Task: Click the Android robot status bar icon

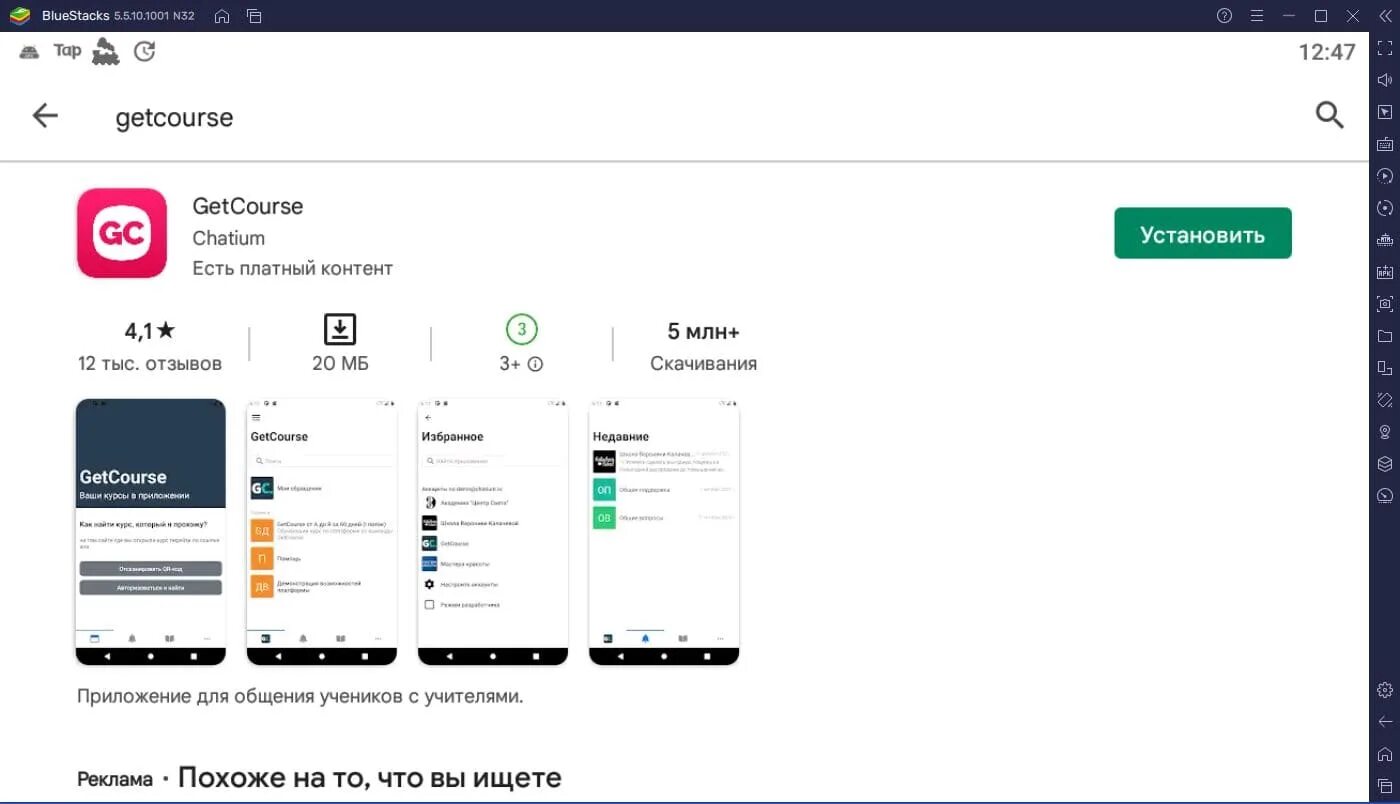Action: (29, 52)
